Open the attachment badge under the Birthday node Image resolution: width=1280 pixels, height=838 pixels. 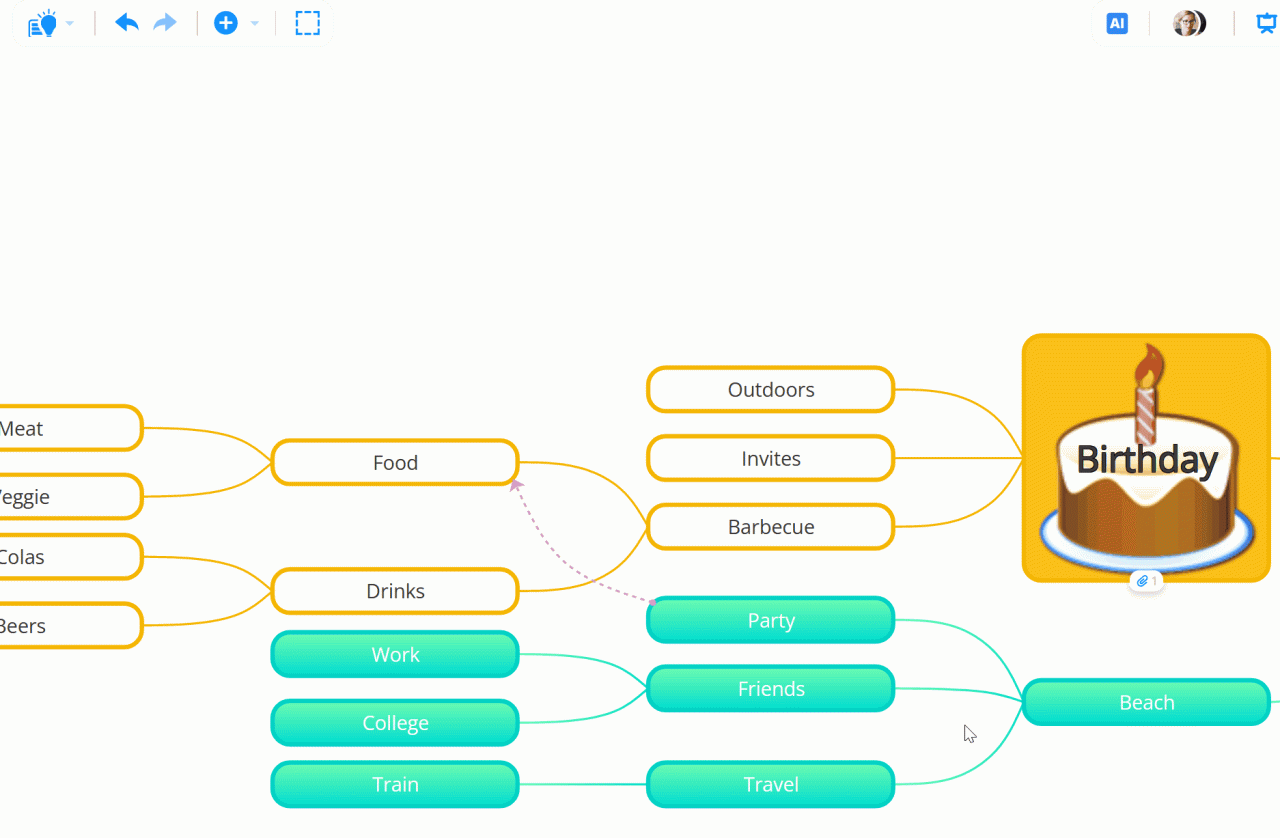pos(1146,580)
